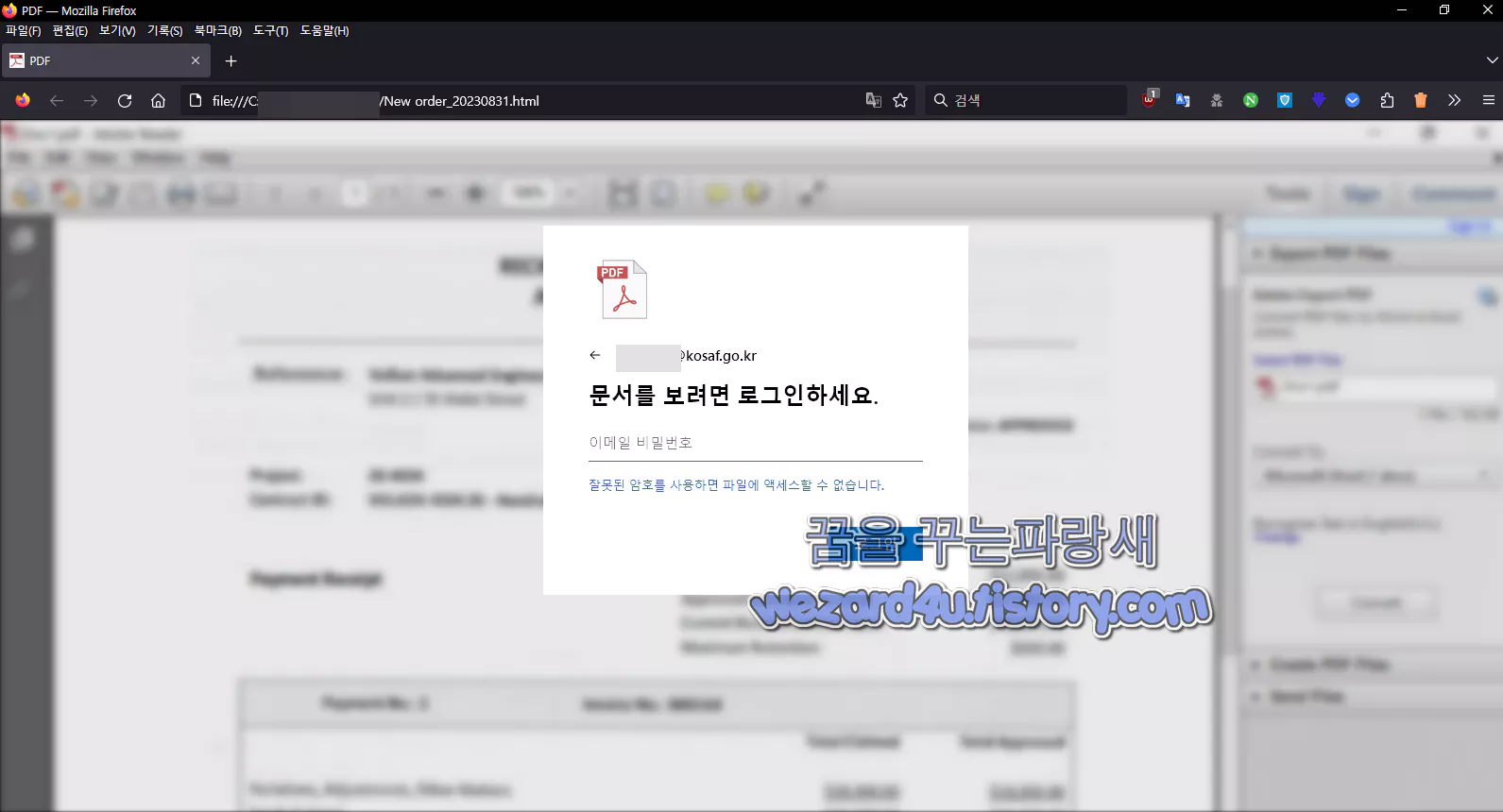
Task: Click the 잘못된 암호를 사용하면 link text
Action: click(736, 485)
